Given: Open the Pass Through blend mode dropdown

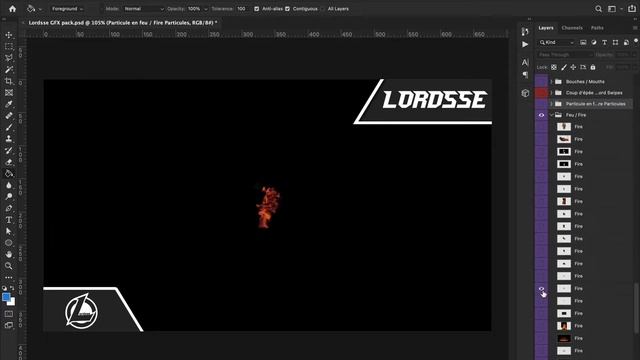Looking at the screenshot, I should pos(565,55).
